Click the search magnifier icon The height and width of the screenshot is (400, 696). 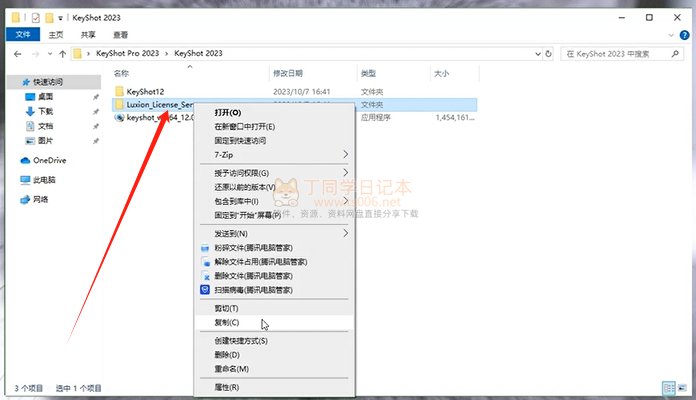click(675, 54)
